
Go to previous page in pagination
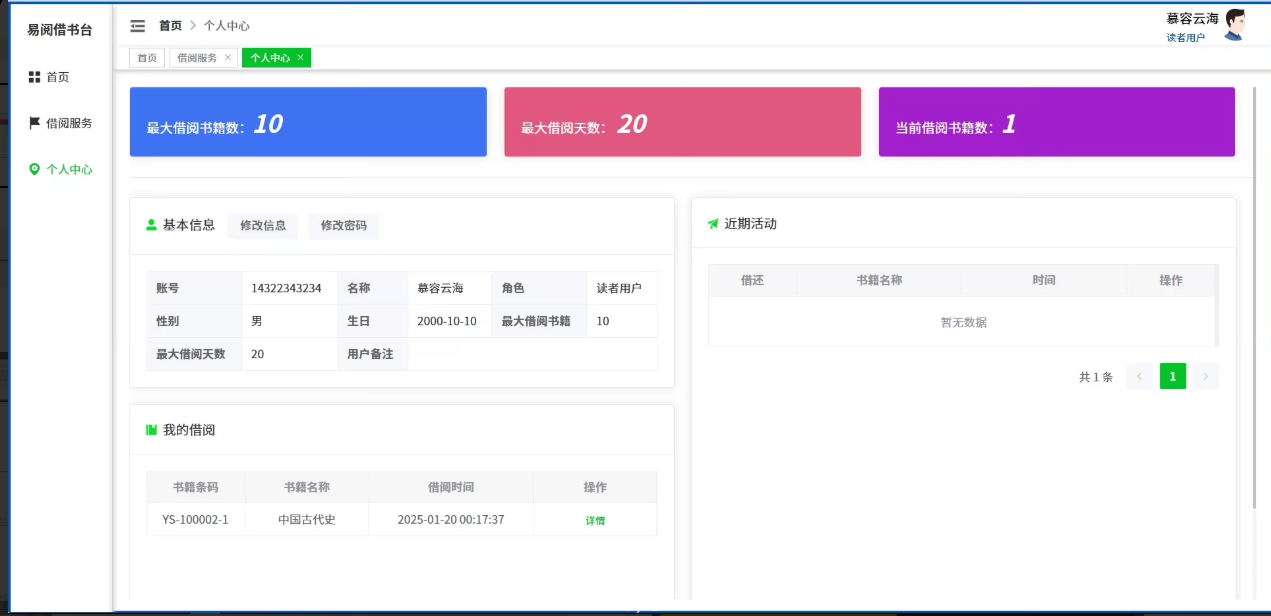pyautogui.click(x=1139, y=376)
